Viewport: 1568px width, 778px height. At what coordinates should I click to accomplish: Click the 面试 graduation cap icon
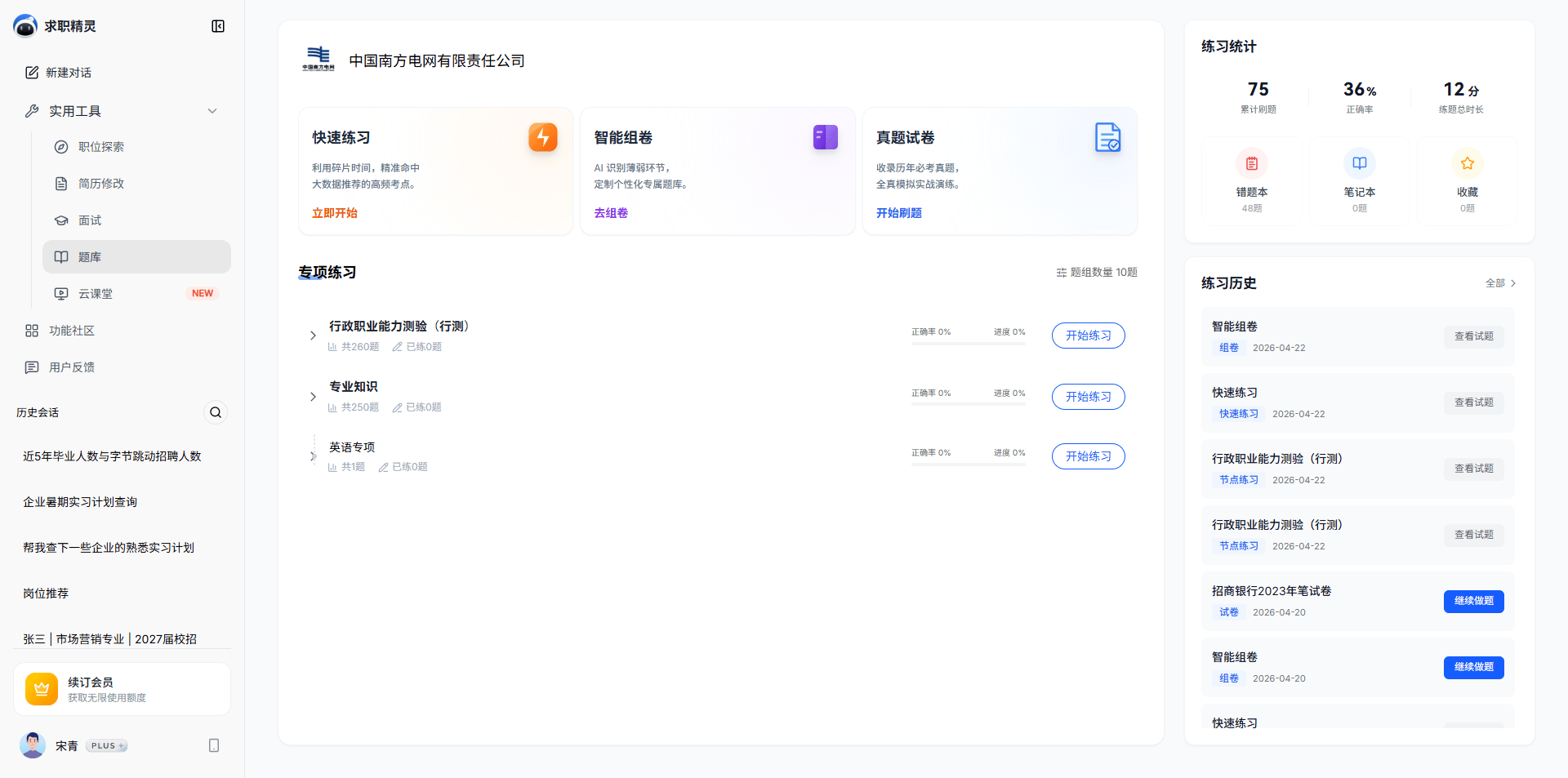[61, 220]
